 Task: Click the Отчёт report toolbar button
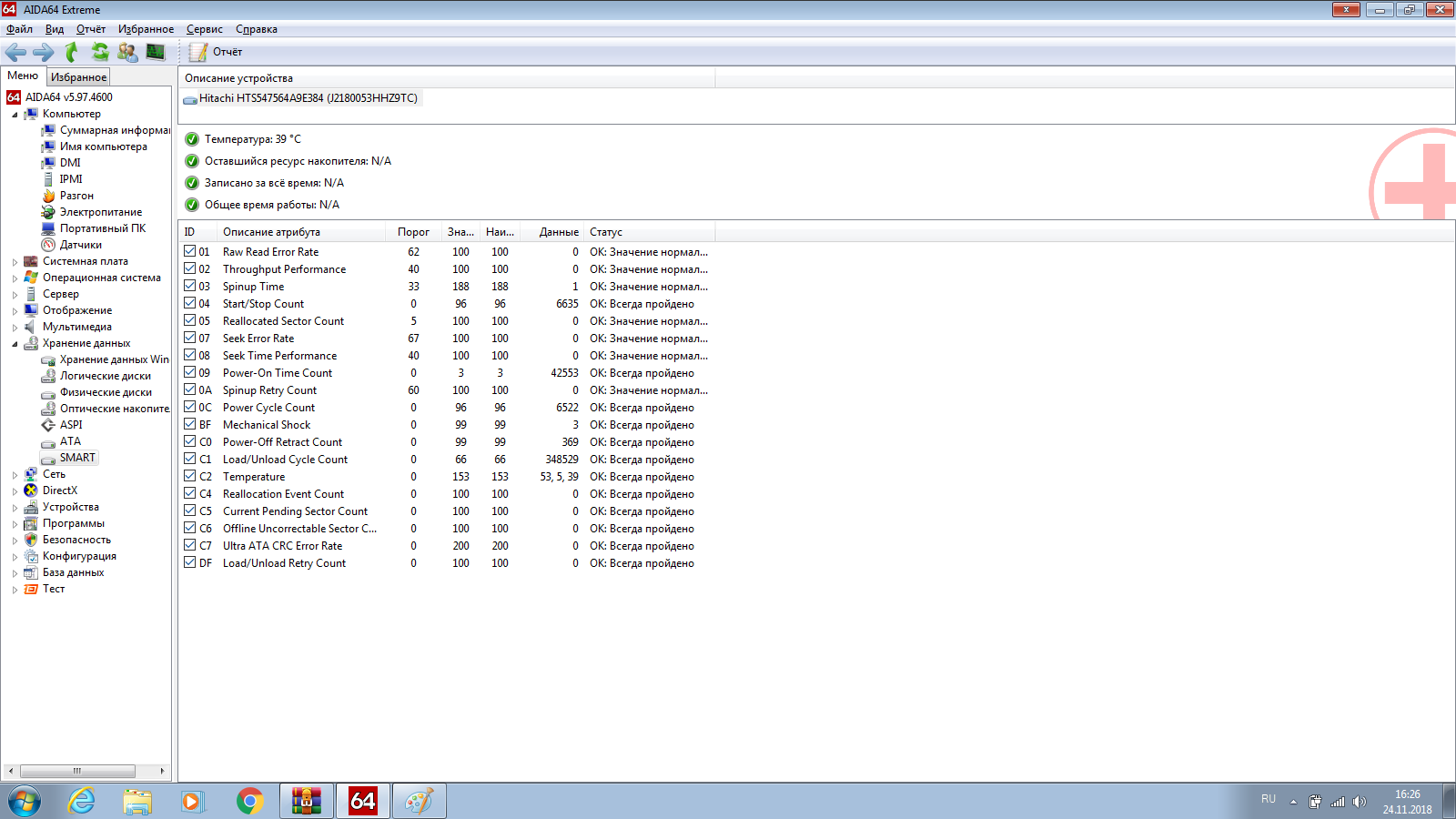(x=216, y=52)
